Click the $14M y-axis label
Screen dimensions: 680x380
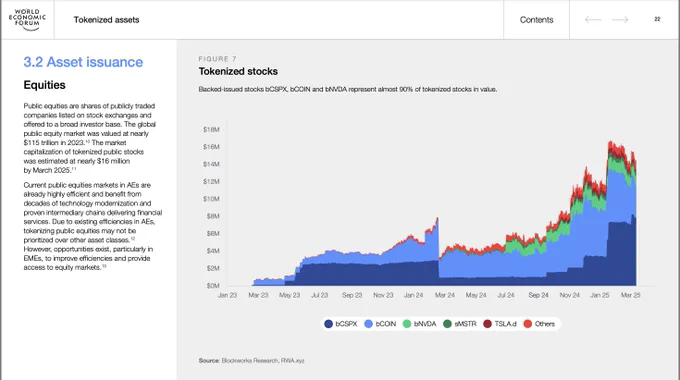(x=211, y=164)
